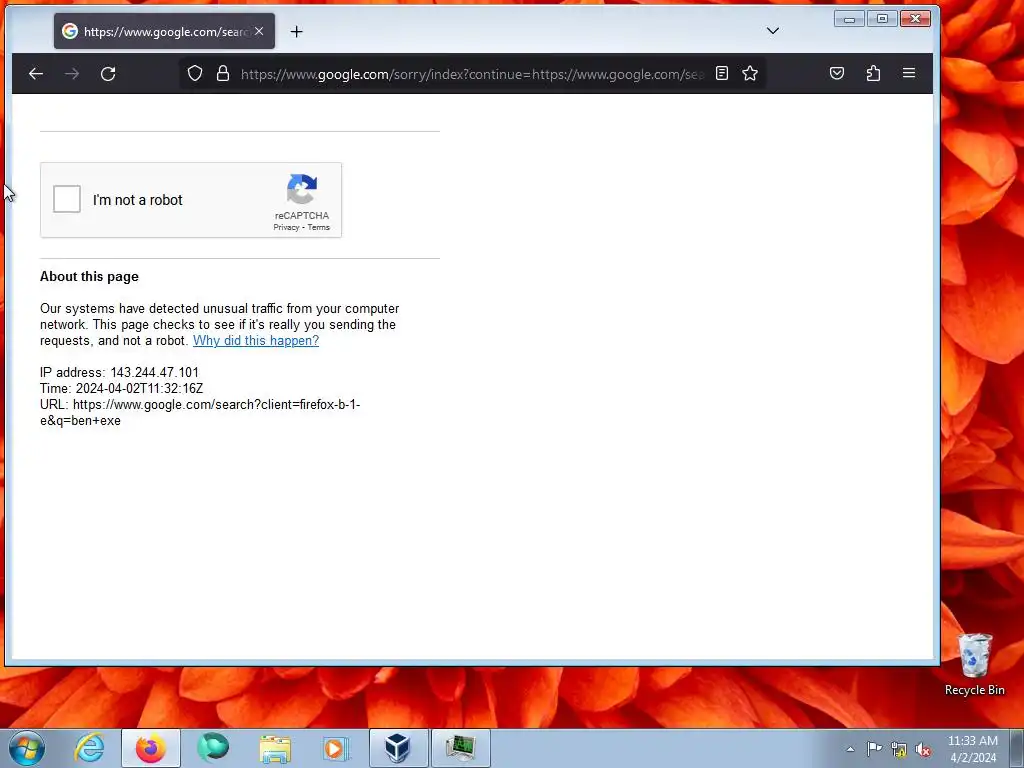The height and width of the screenshot is (768, 1024).
Task: Click the About this page heading
Action: 89,276
